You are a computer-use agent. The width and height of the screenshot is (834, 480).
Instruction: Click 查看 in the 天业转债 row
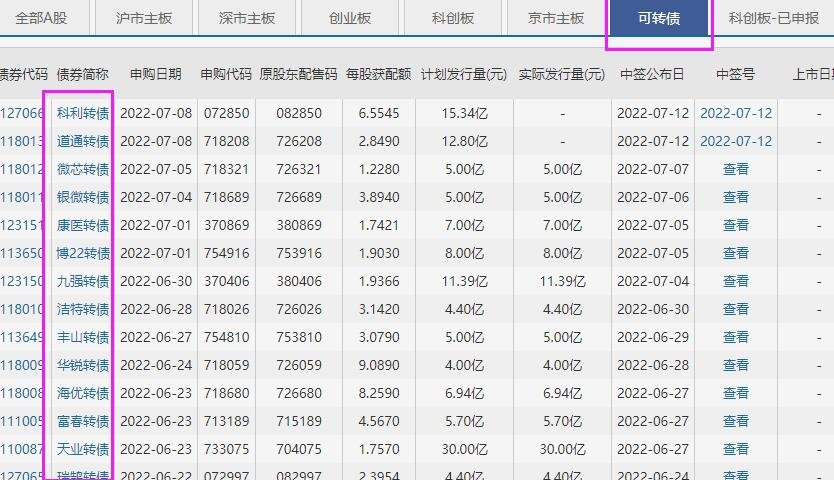point(736,449)
